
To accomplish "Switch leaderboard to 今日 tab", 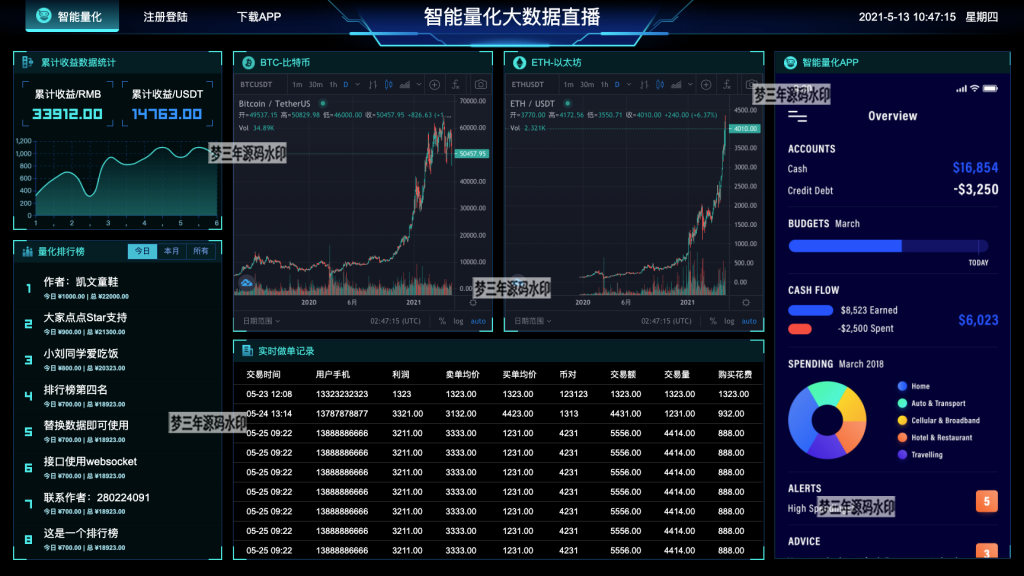I will (142, 251).
